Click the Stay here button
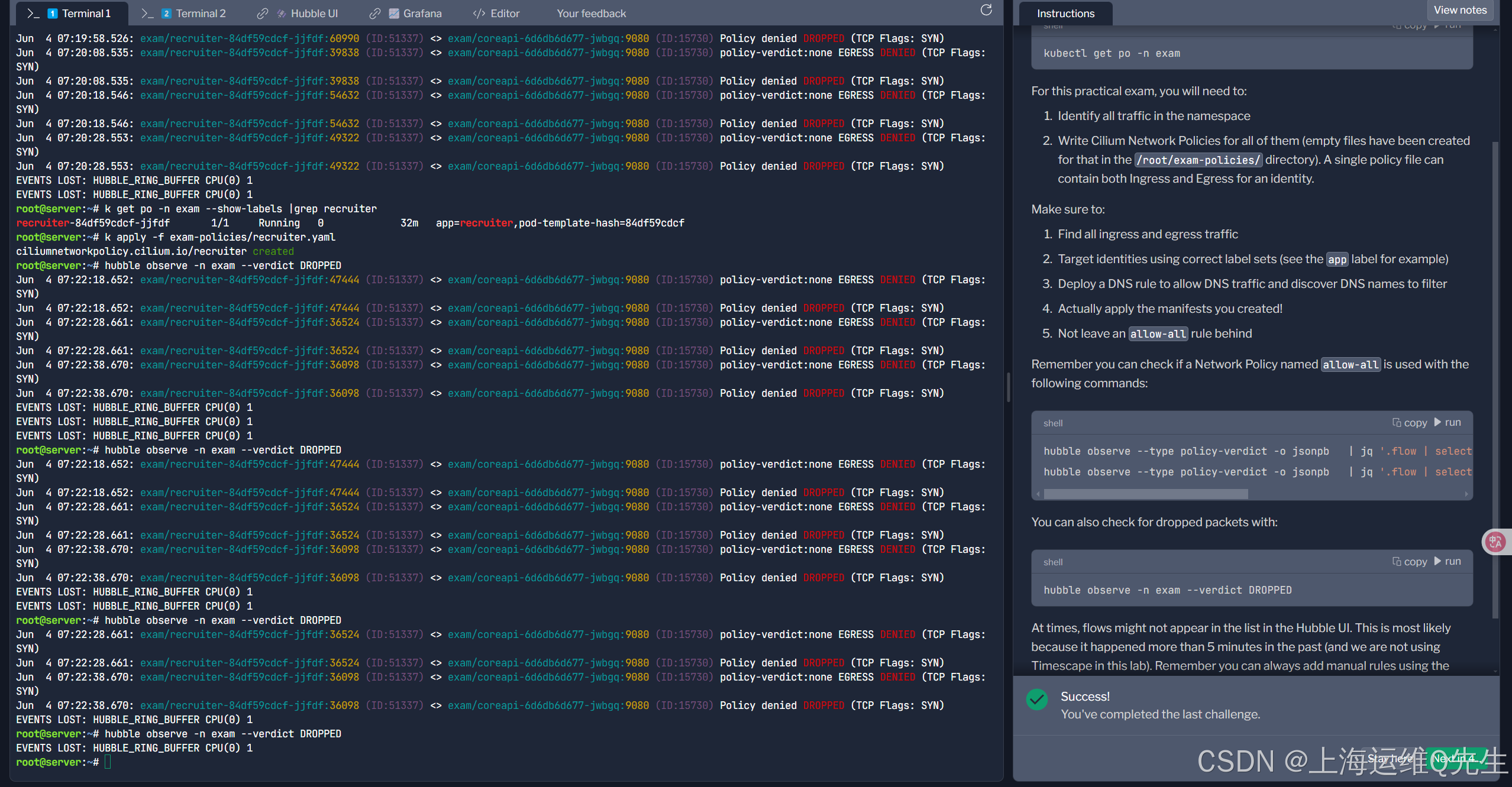 [1390, 758]
